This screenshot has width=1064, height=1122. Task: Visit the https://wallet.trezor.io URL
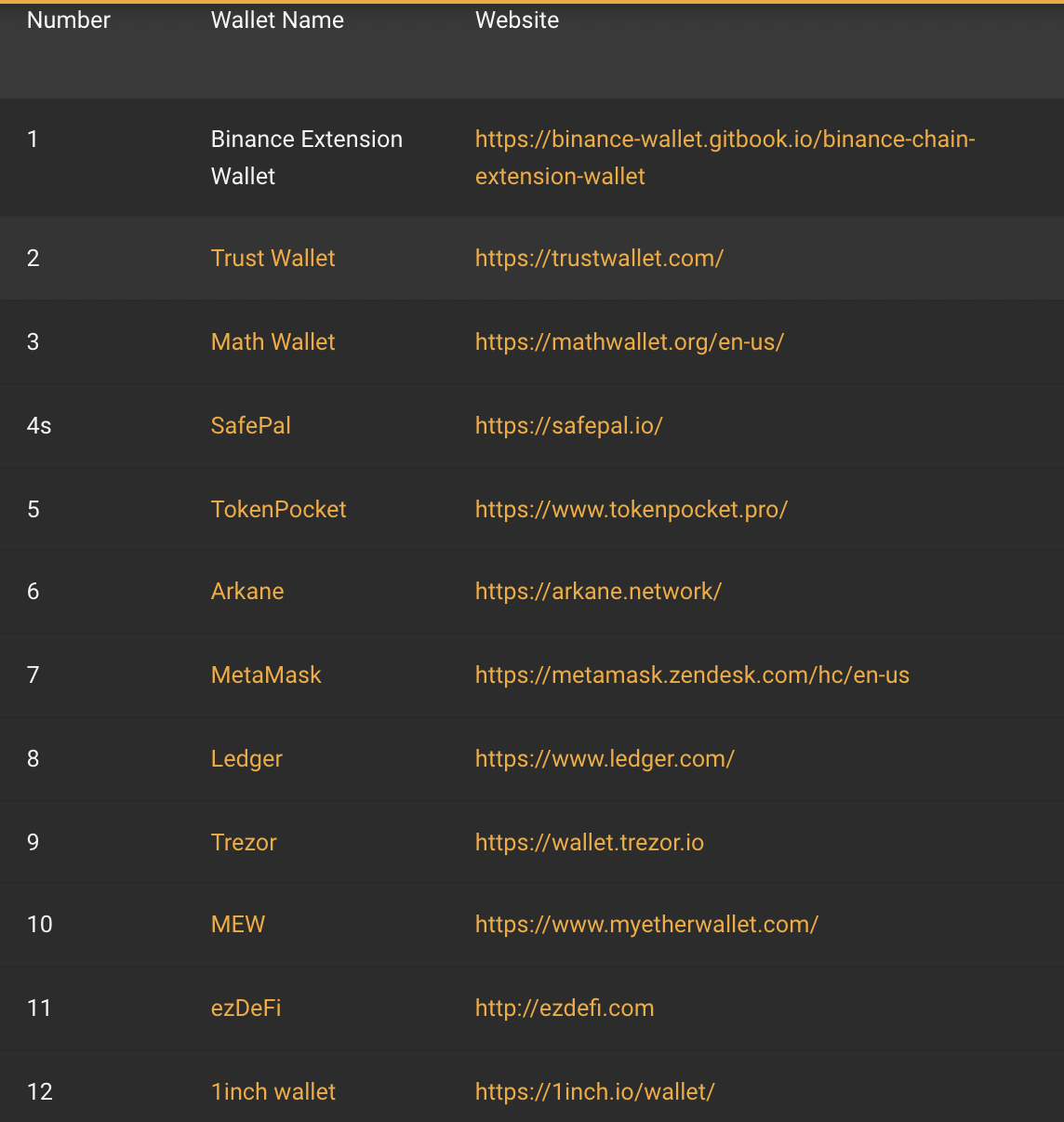(x=589, y=842)
